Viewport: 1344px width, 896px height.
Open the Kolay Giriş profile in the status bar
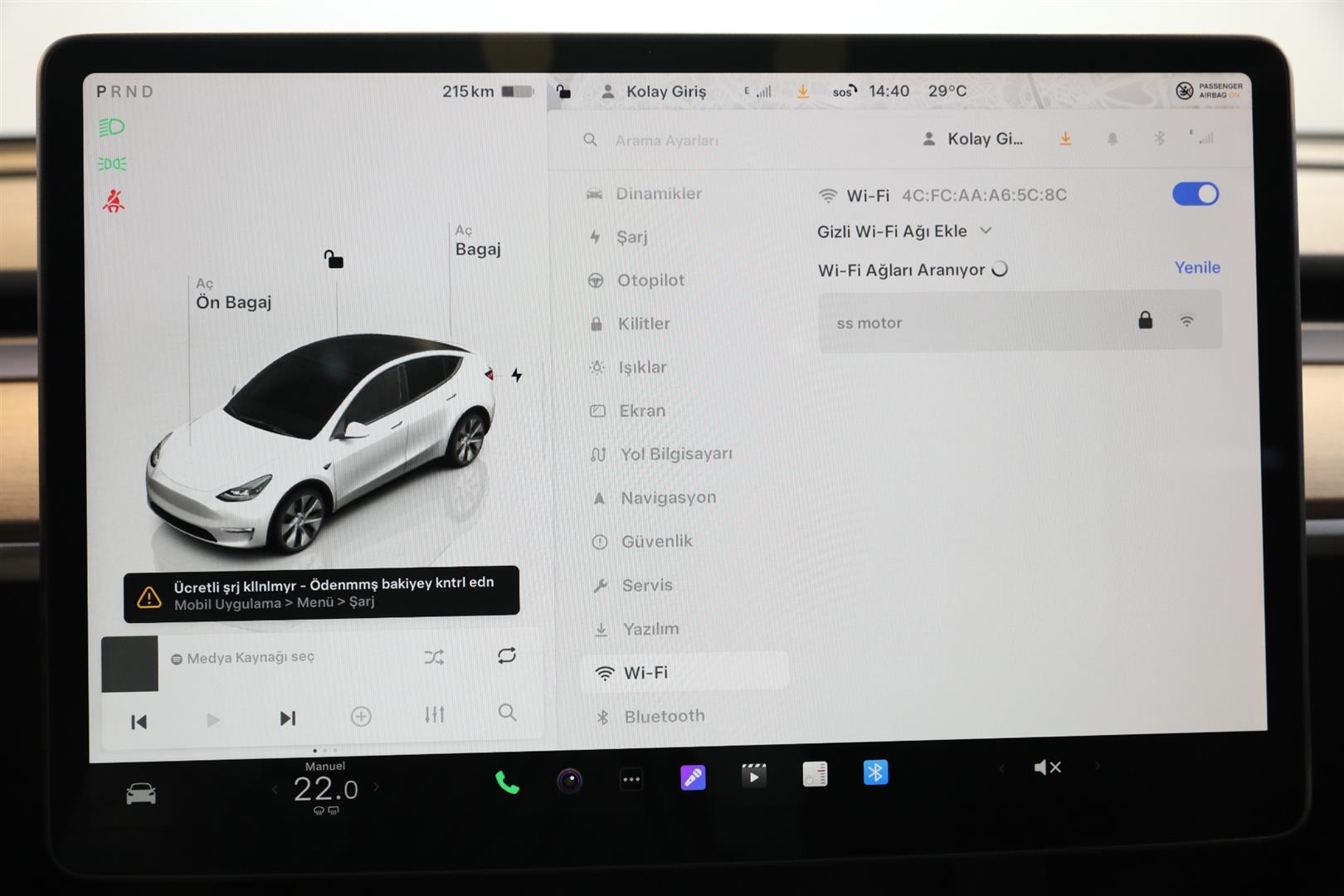coord(655,91)
